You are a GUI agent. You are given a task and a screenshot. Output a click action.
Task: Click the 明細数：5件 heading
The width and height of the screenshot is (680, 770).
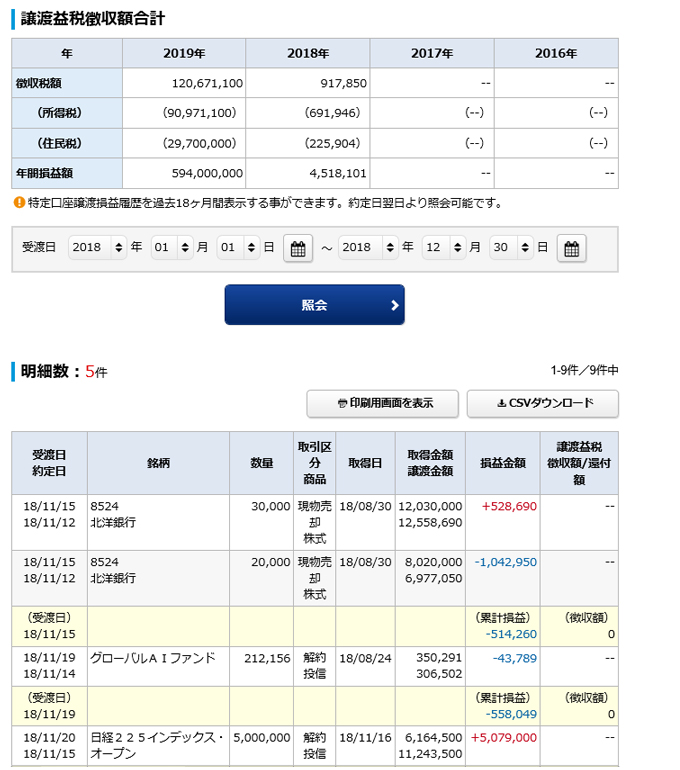(64, 372)
